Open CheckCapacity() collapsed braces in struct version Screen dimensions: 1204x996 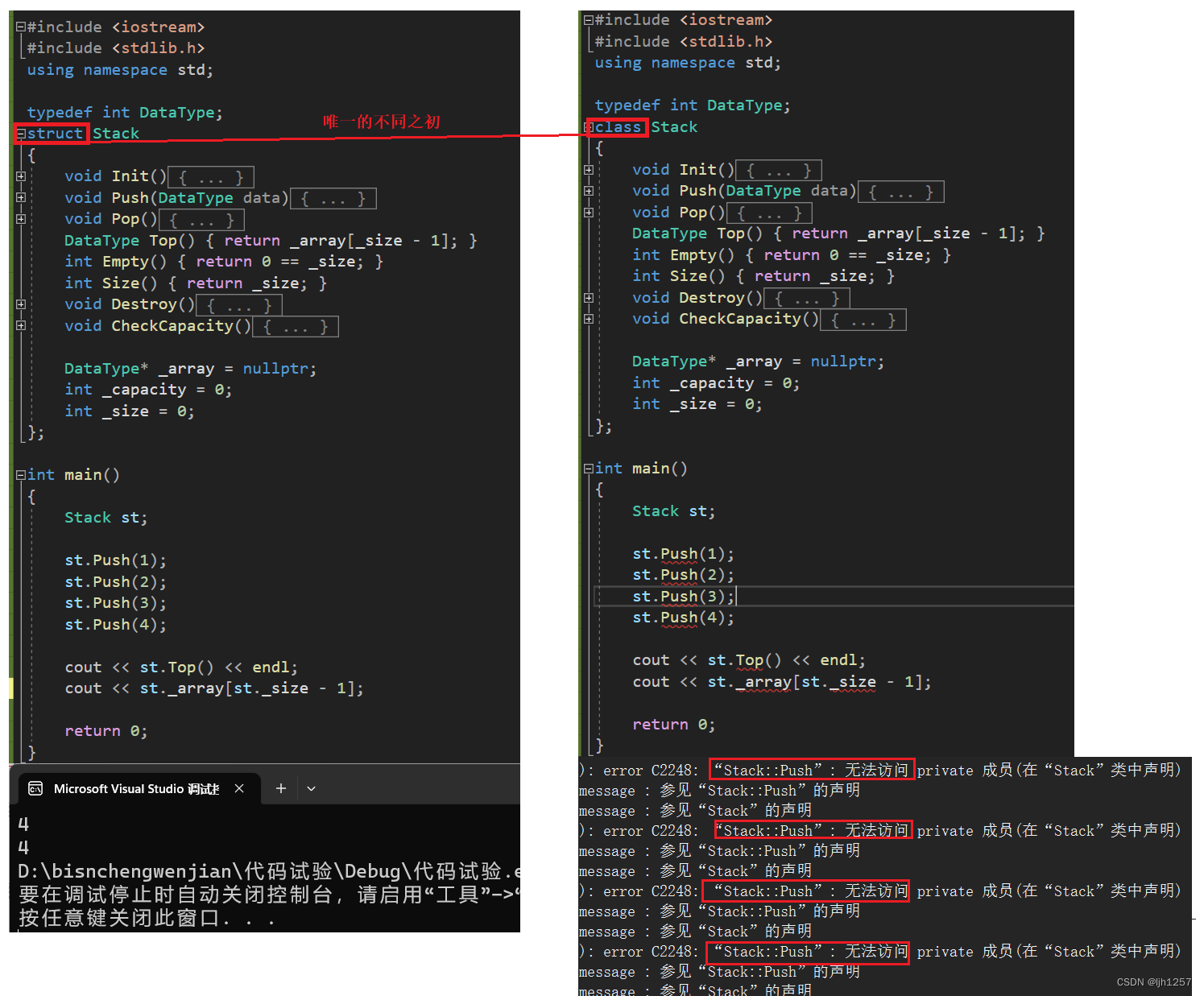click(x=296, y=326)
